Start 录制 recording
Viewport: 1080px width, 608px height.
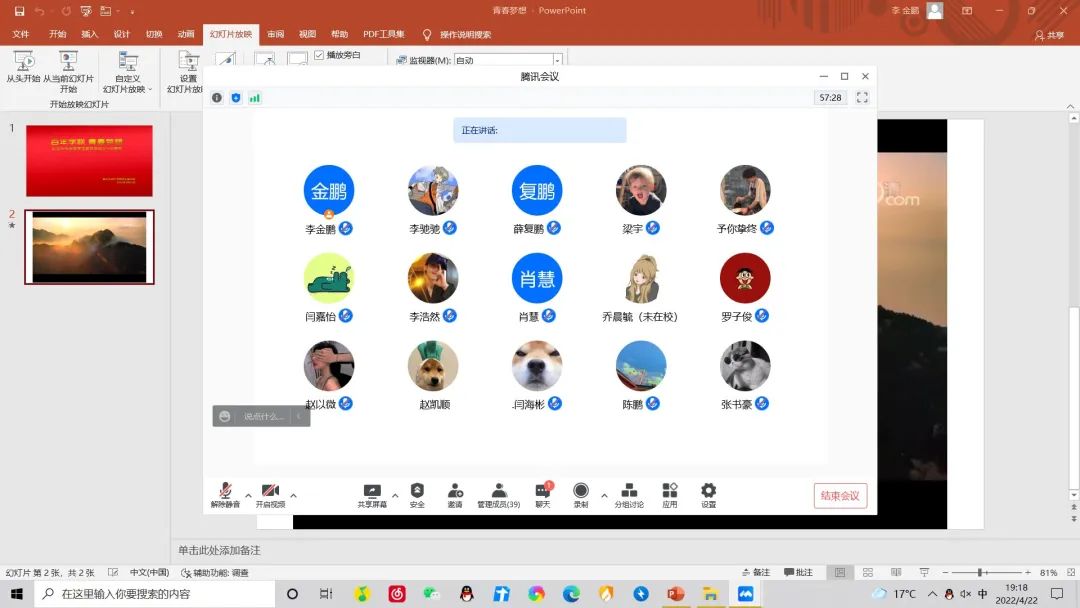click(x=581, y=494)
